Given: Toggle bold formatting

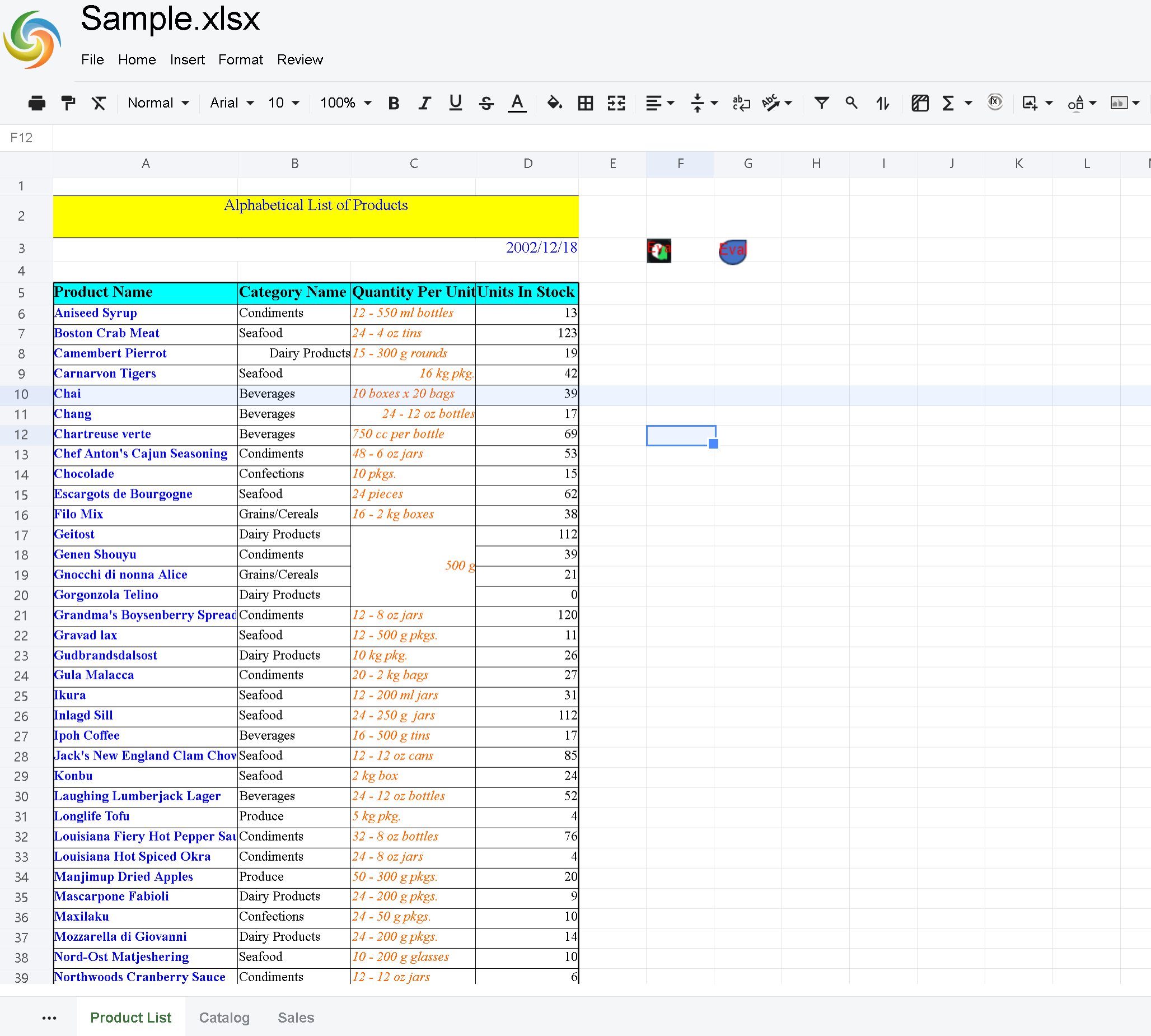Looking at the screenshot, I should click(x=393, y=103).
